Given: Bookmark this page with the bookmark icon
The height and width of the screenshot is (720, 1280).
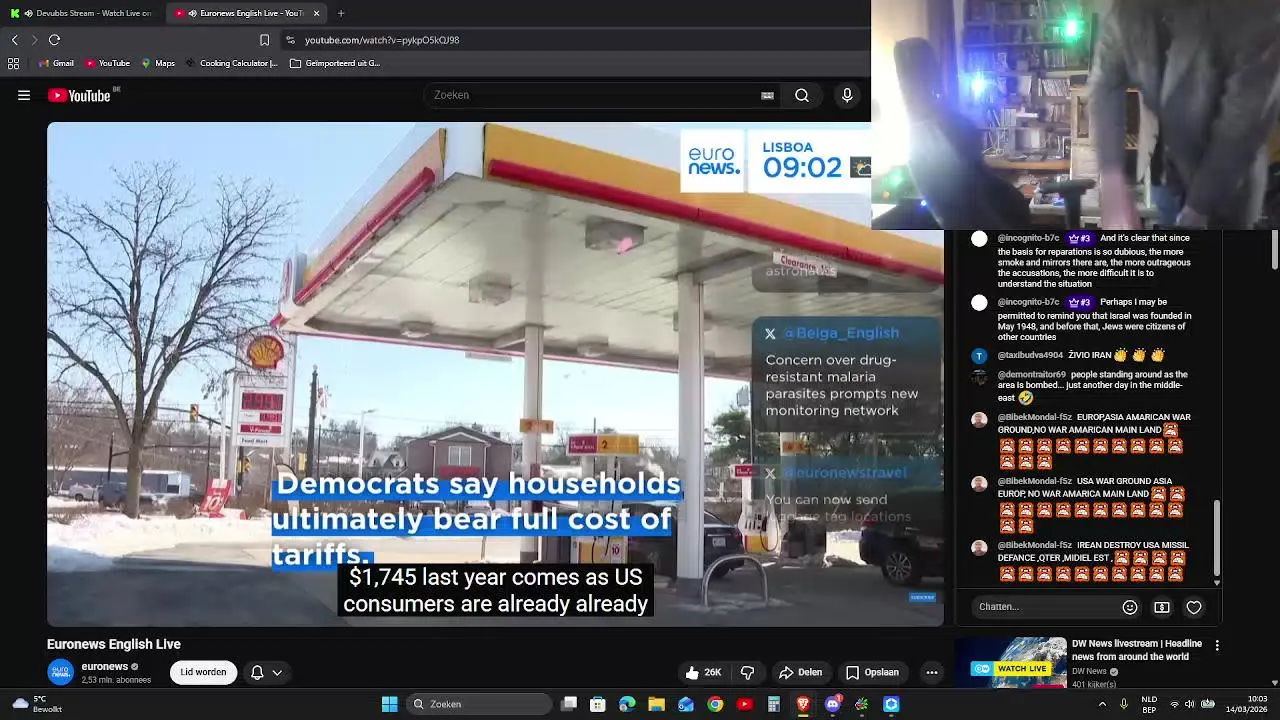Looking at the screenshot, I should [264, 40].
